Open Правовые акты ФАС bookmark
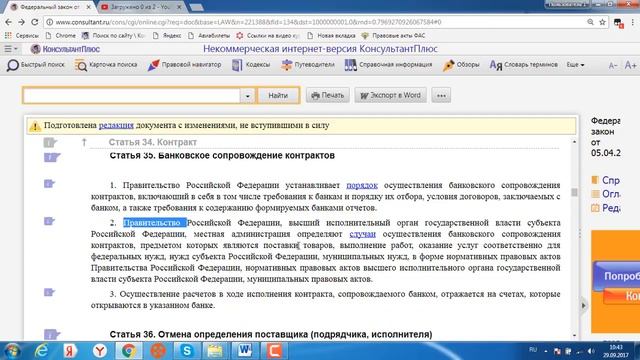The image size is (640, 360). click(393, 36)
